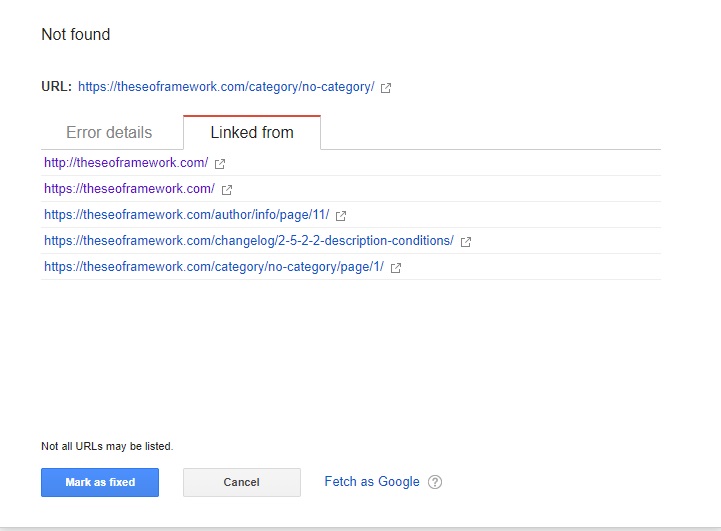Visit the category/no-category/page/1 link

click(x=214, y=266)
